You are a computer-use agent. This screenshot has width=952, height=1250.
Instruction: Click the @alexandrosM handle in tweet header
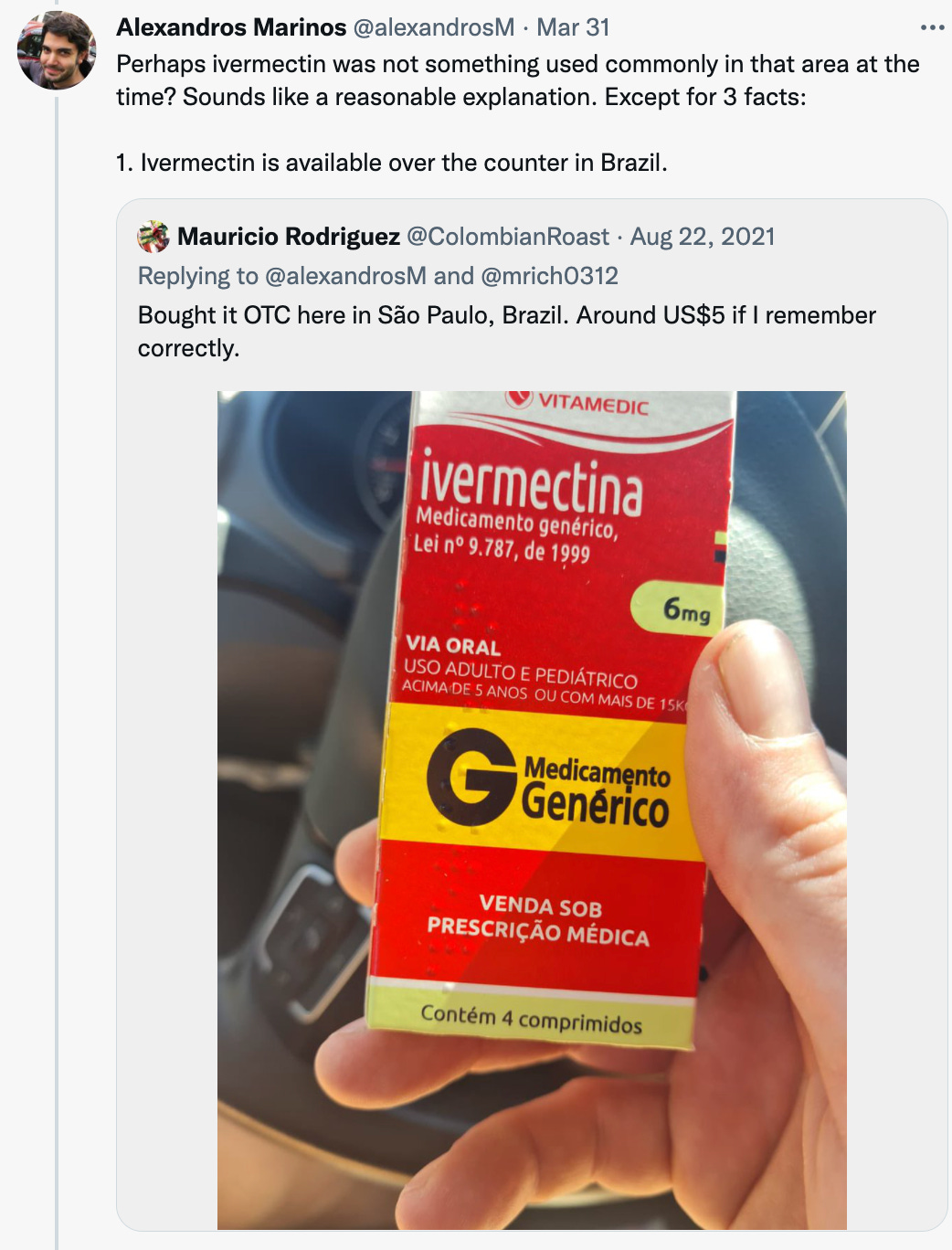point(434,27)
